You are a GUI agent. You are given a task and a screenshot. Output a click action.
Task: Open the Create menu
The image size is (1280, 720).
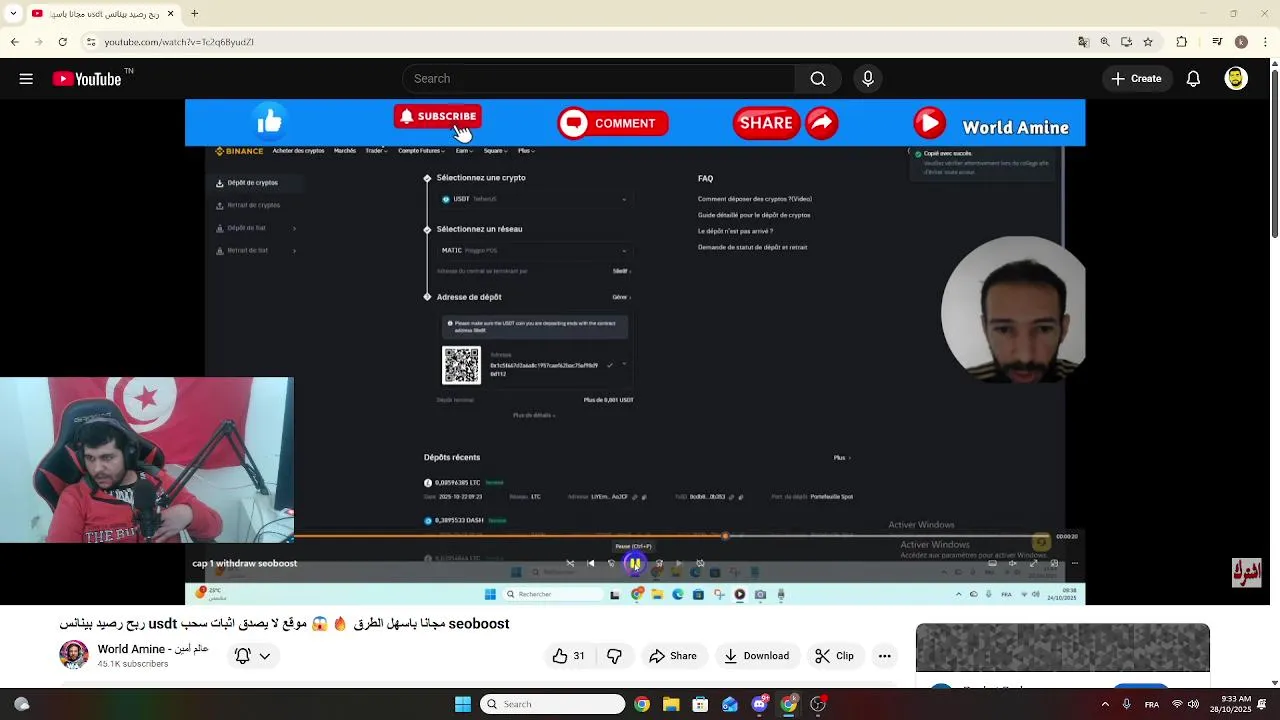point(1137,79)
